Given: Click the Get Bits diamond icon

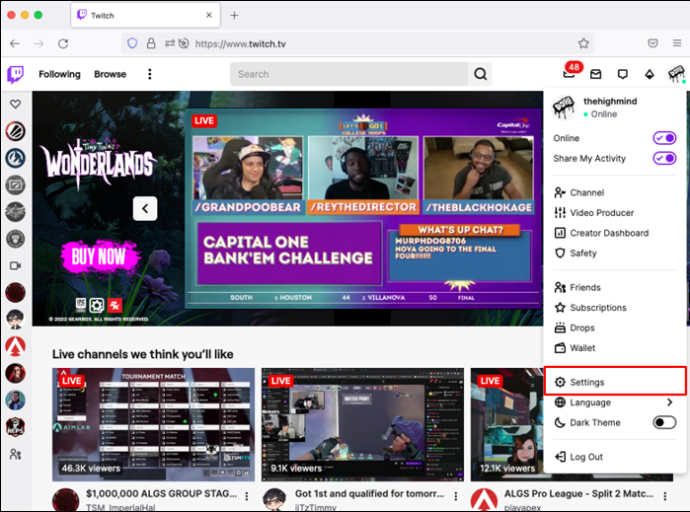Looking at the screenshot, I should (649, 74).
